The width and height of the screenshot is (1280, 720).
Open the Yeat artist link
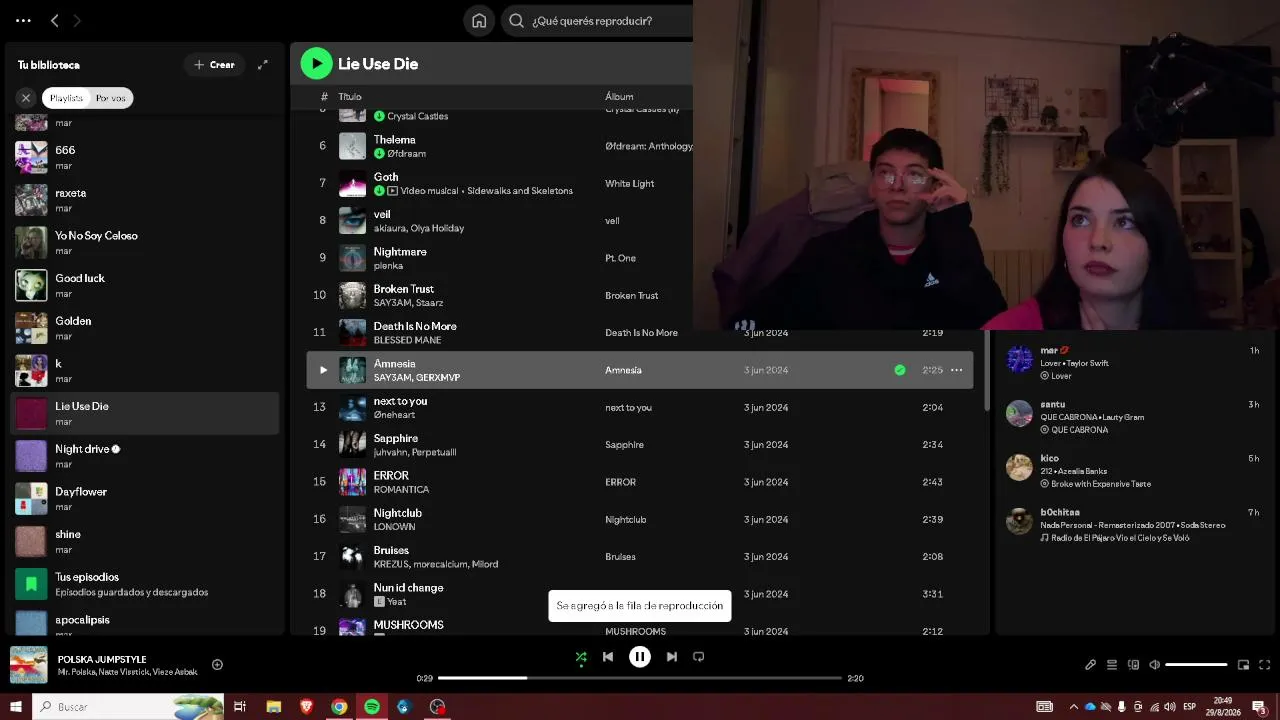point(397,602)
